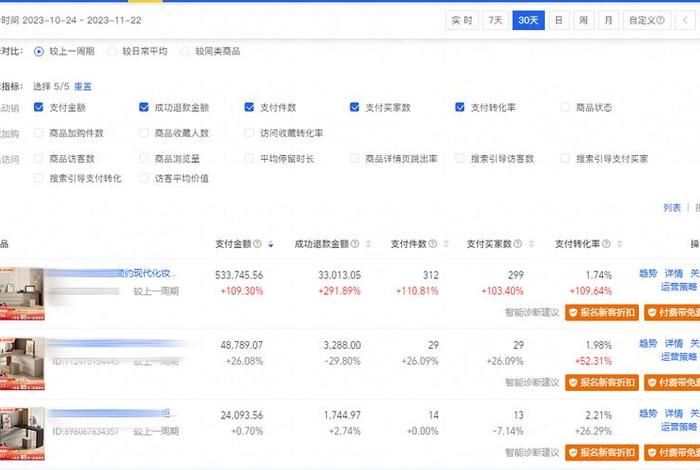700x470 pixels.
Task: Check the 商品状态 metric checkbox
Action: (x=566, y=107)
